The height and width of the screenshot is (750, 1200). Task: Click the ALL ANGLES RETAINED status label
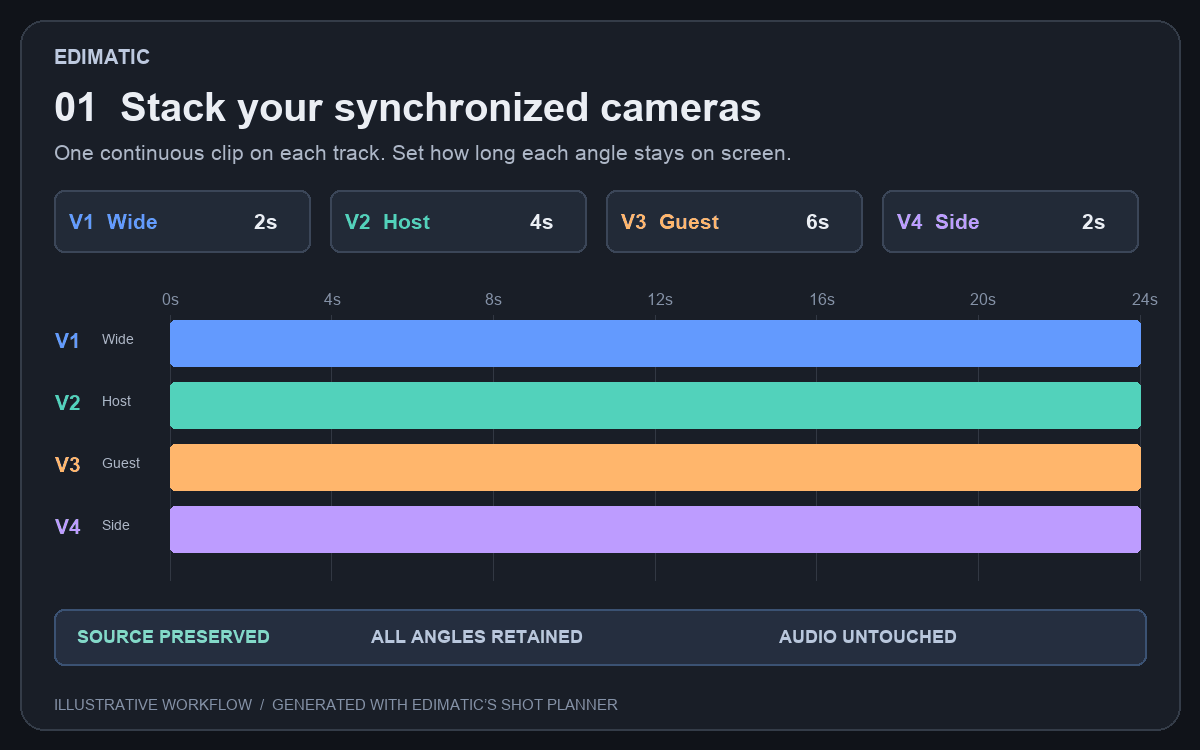(x=477, y=637)
